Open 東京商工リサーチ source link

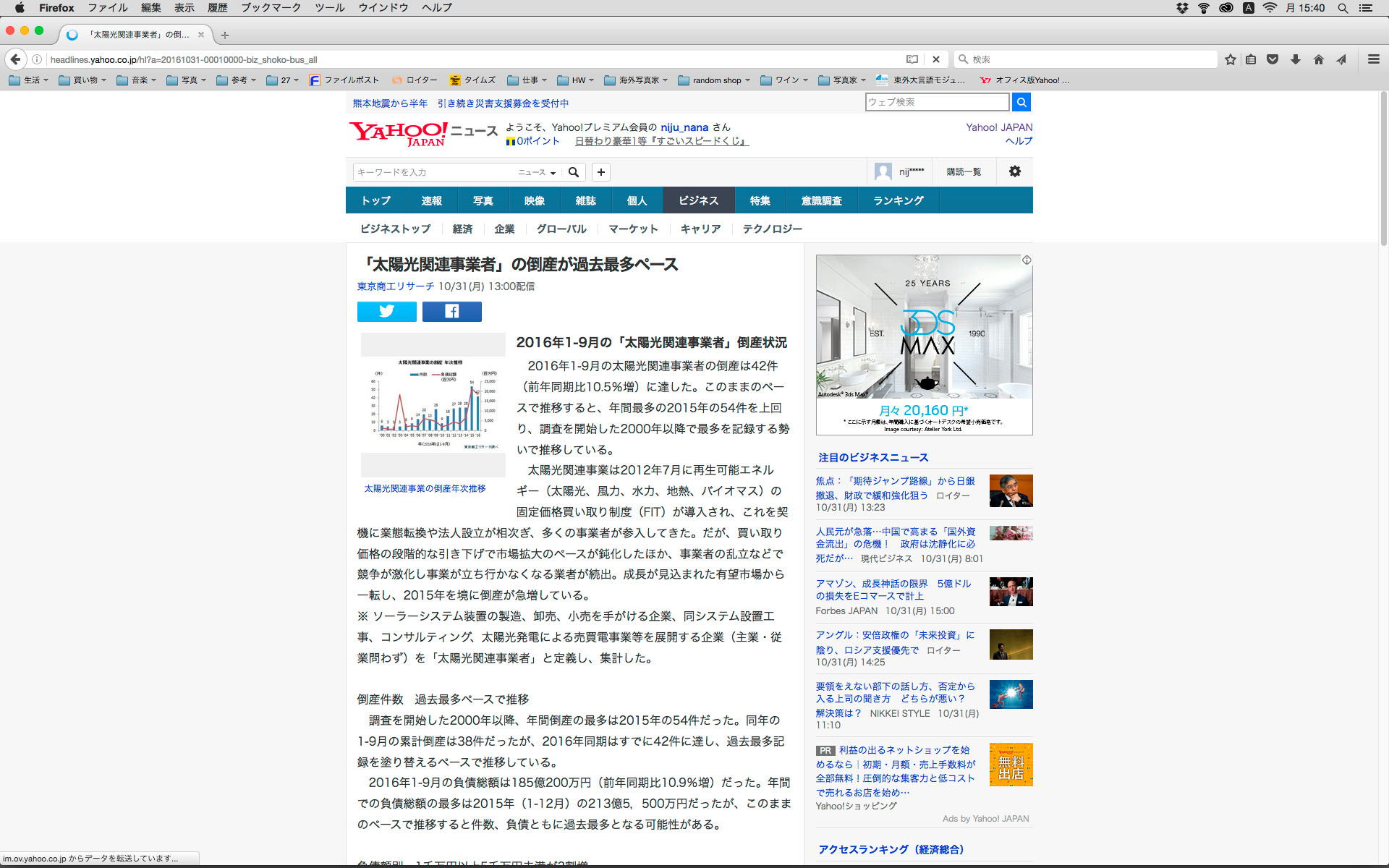click(x=395, y=286)
